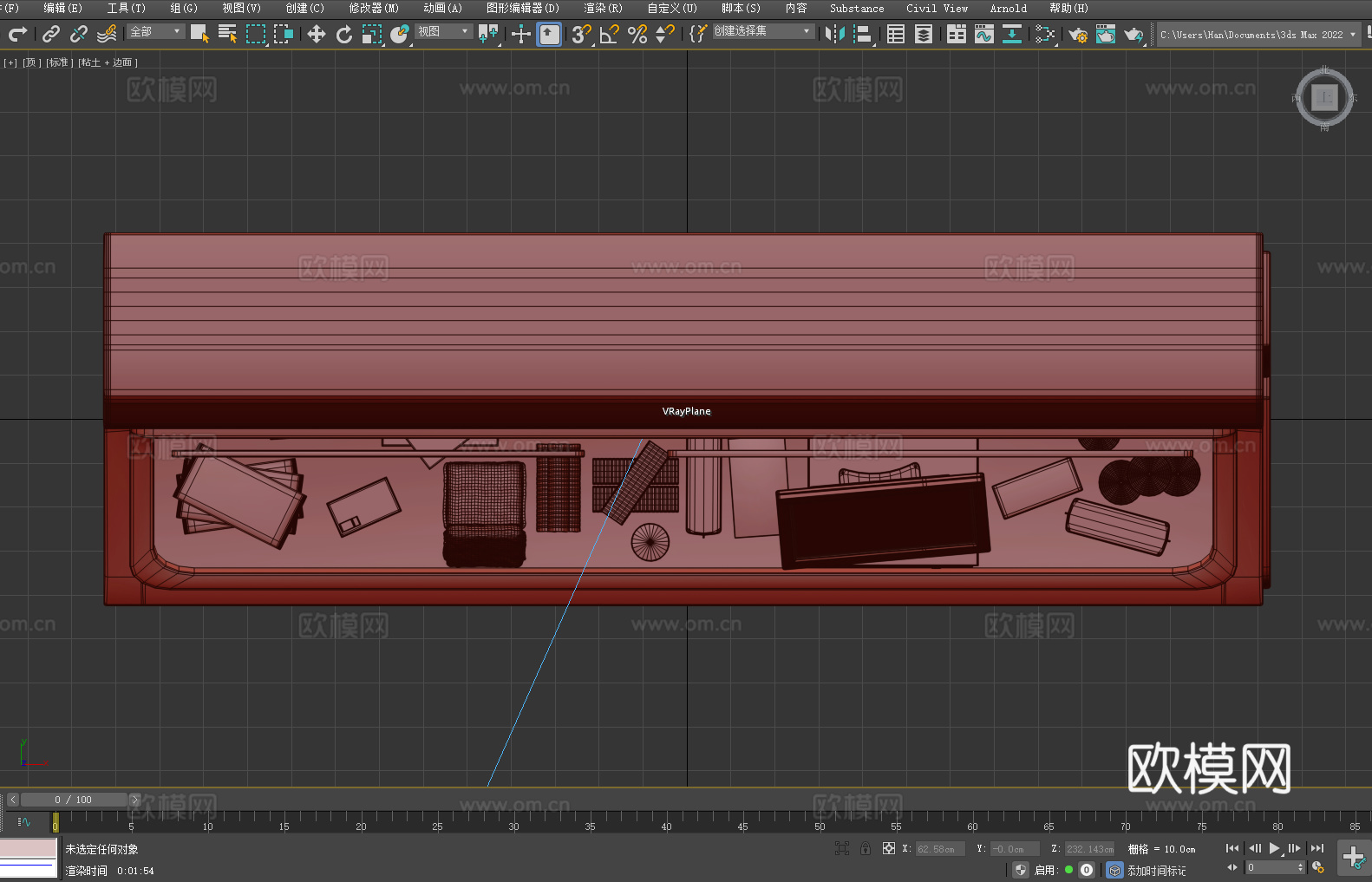Open the reference coordinate system 视图 dropdown
The height and width of the screenshot is (882, 1372).
pyautogui.click(x=444, y=31)
